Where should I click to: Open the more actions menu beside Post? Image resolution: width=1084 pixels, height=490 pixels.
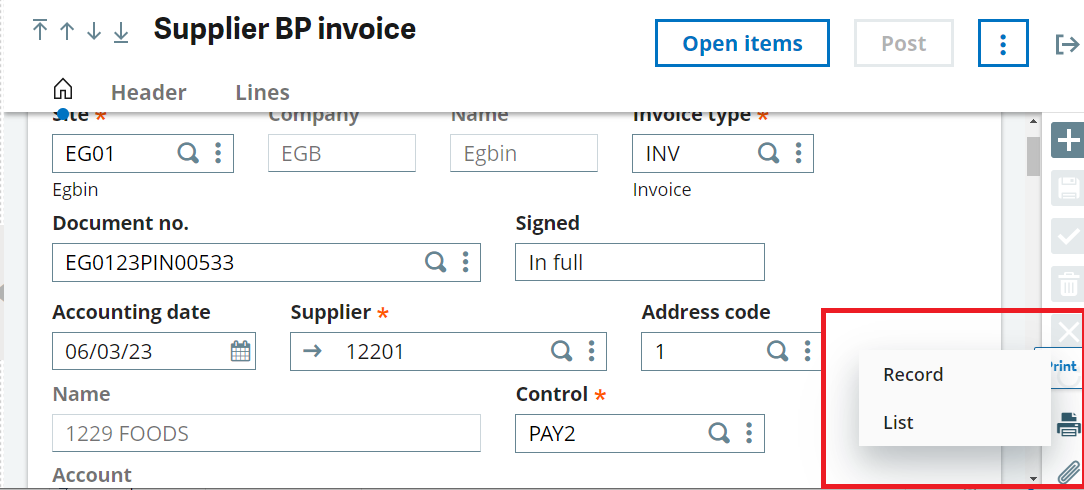[1003, 44]
